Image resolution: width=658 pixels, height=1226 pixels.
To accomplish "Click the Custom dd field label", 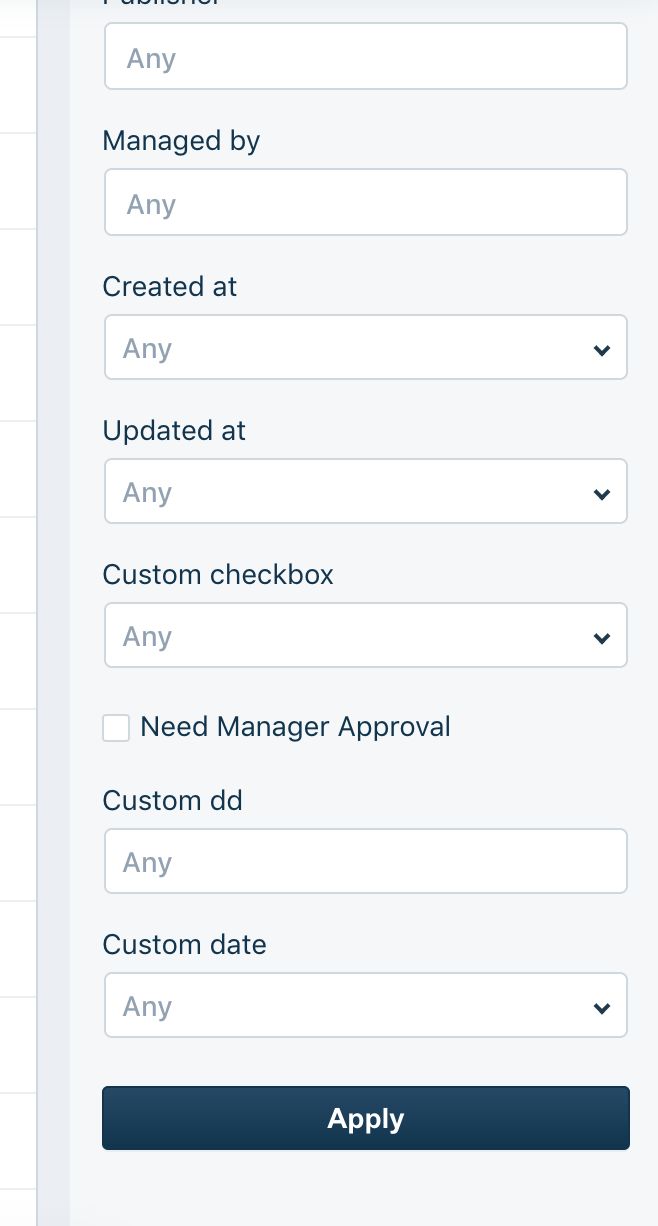I will tap(173, 801).
